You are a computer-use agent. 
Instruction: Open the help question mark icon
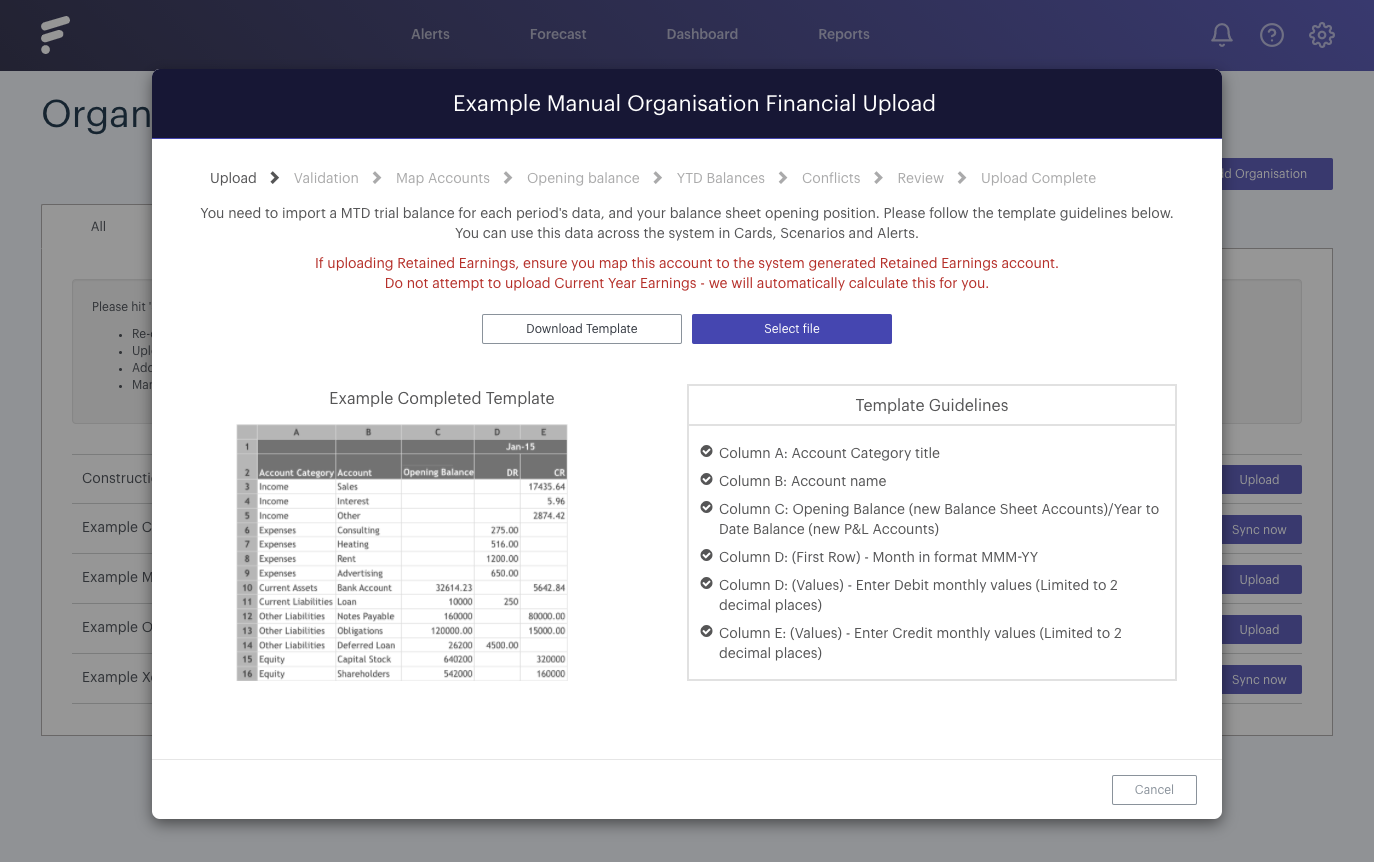[x=1271, y=35]
